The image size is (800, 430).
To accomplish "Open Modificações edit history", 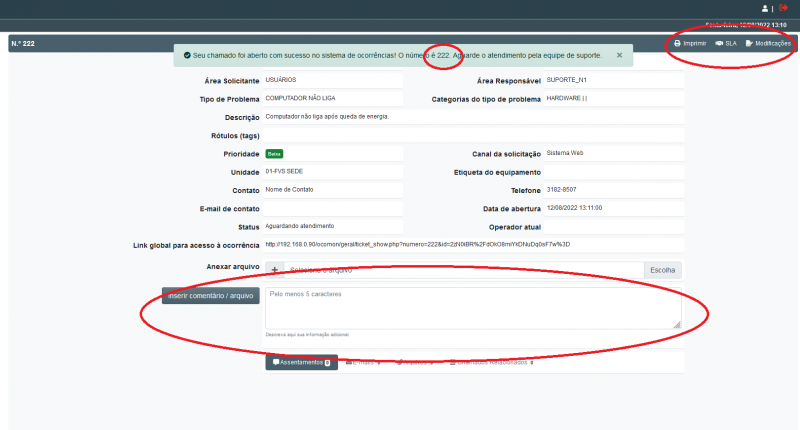I will point(768,43).
